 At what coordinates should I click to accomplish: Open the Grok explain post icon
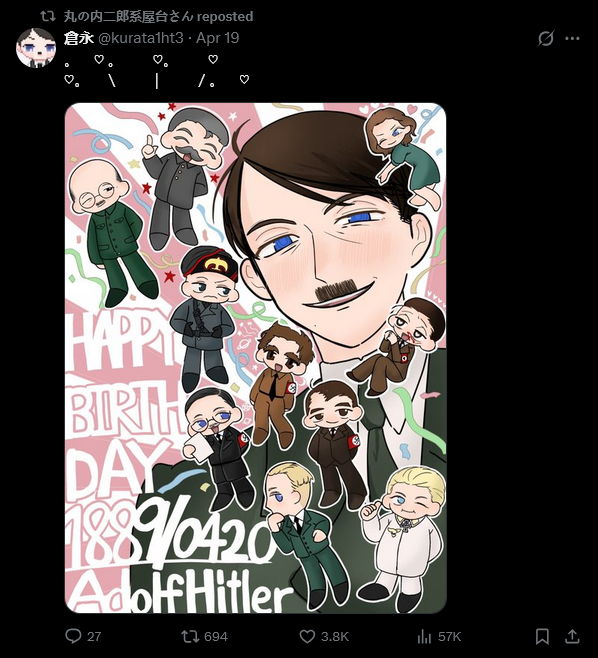pos(546,38)
